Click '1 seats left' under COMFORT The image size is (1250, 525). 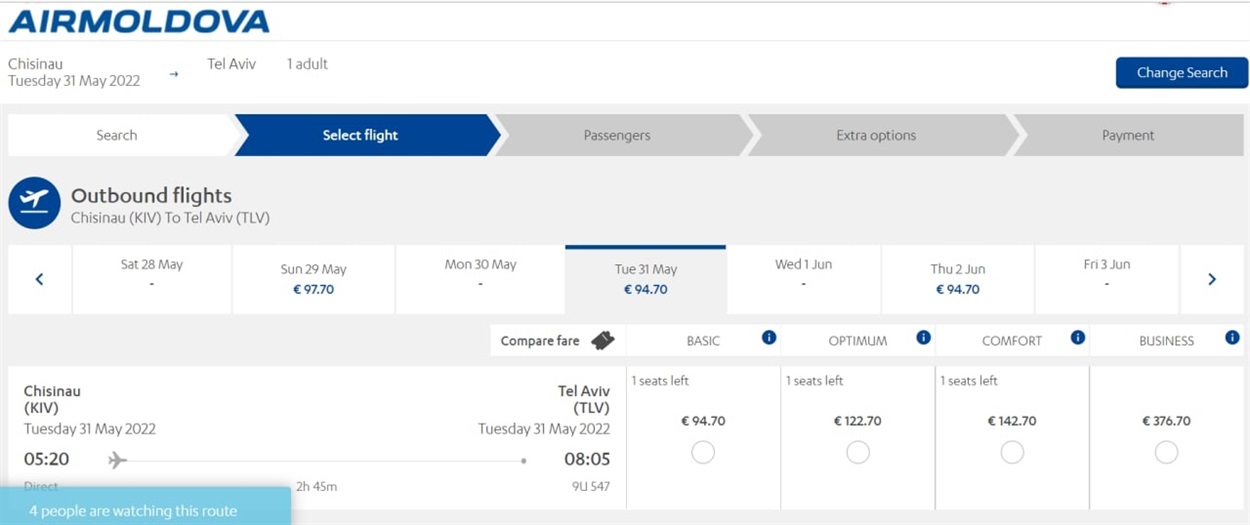pos(969,381)
